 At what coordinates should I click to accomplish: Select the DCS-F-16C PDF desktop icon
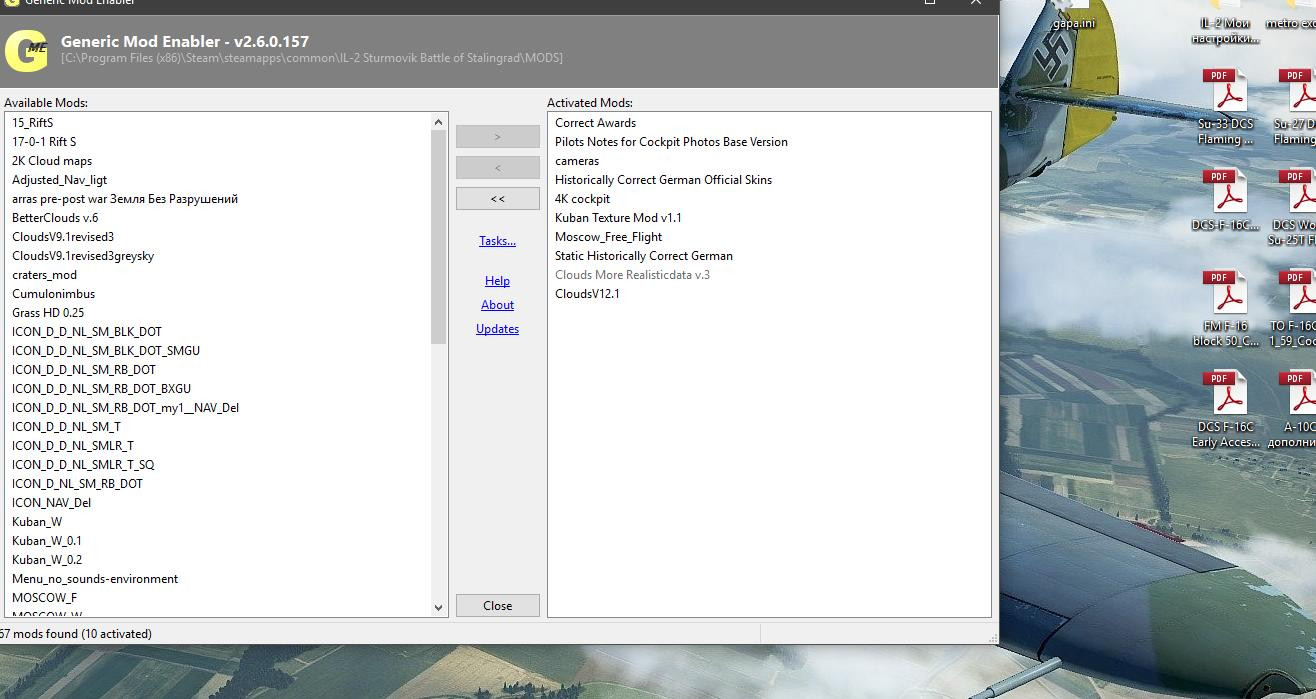click(1227, 200)
